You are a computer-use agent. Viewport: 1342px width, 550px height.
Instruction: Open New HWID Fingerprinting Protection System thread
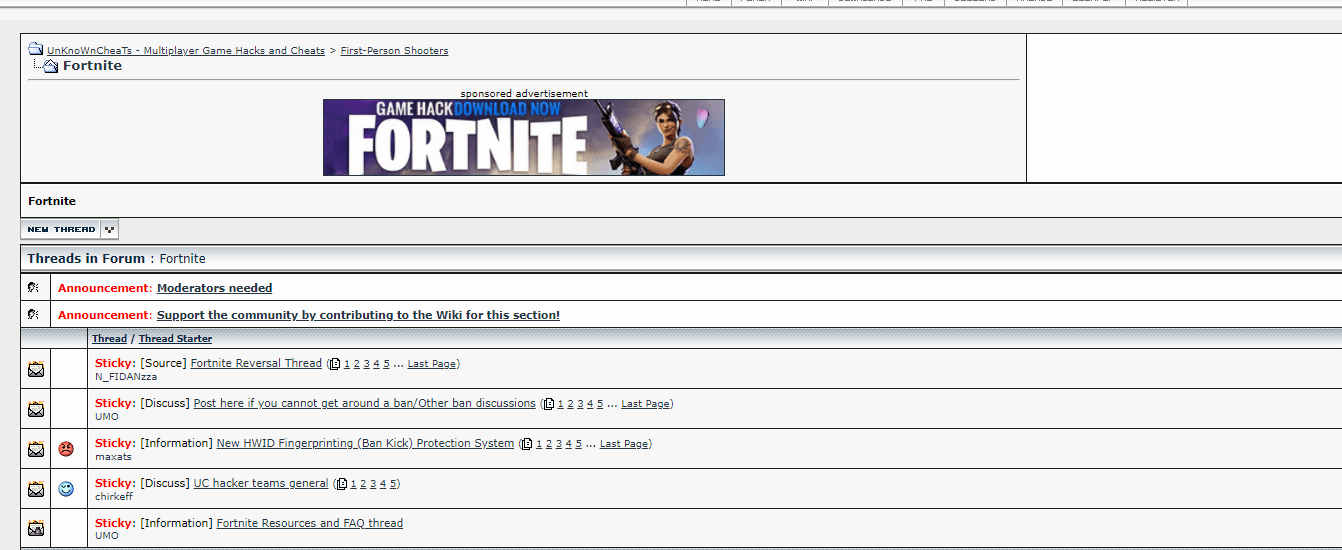(x=365, y=443)
